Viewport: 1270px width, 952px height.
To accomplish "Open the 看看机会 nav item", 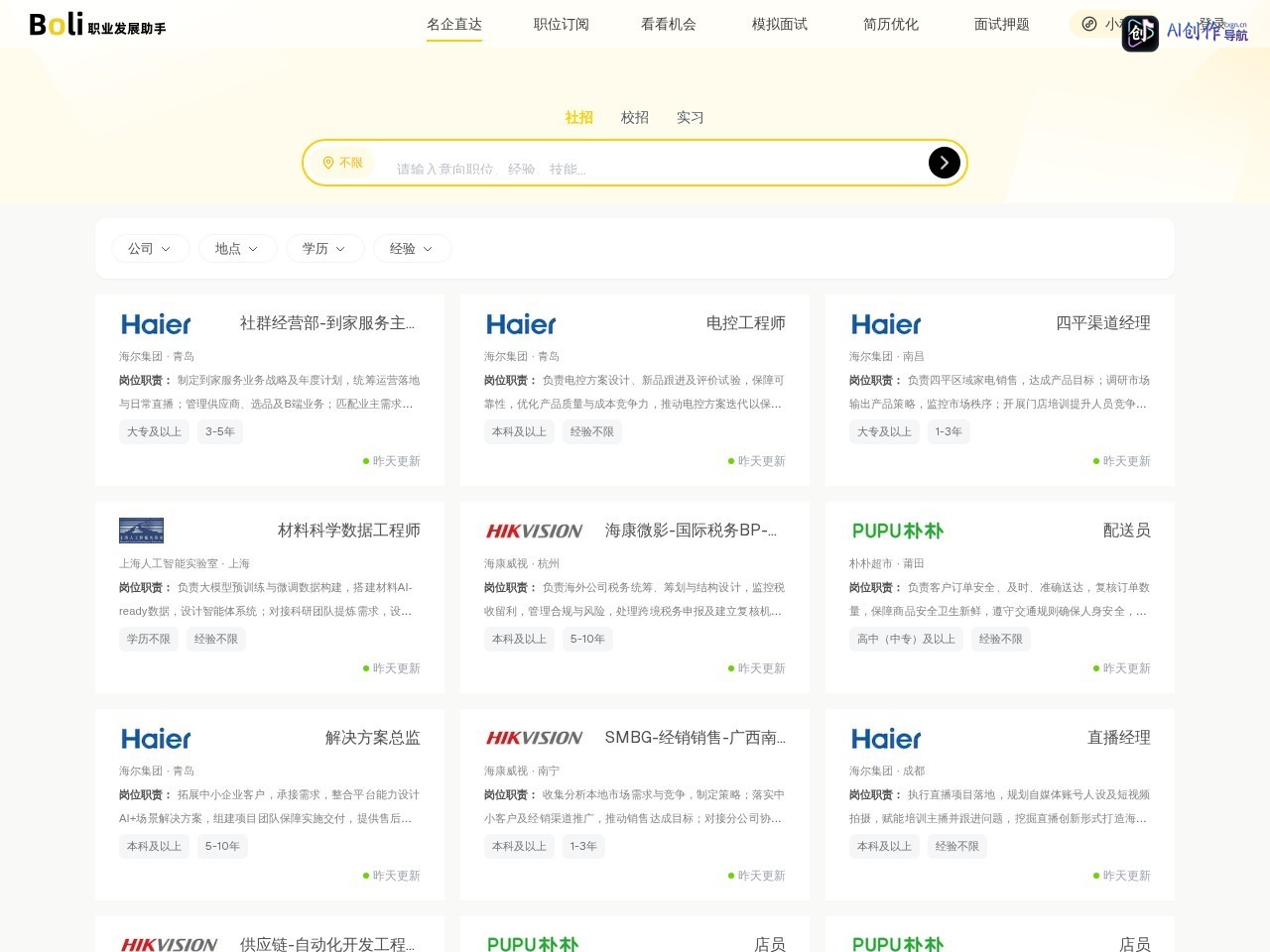I will (669, 24).
